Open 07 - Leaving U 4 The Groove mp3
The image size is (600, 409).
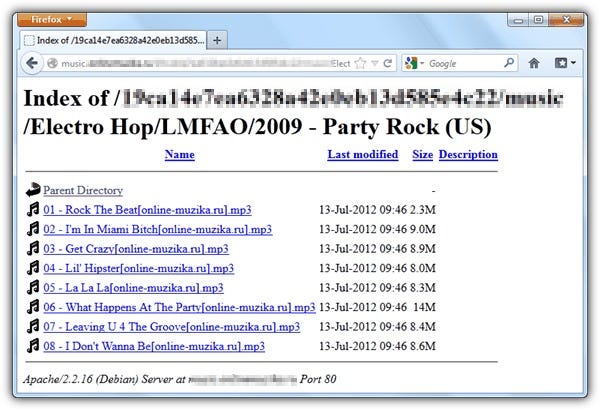click(x=171, y=327)
